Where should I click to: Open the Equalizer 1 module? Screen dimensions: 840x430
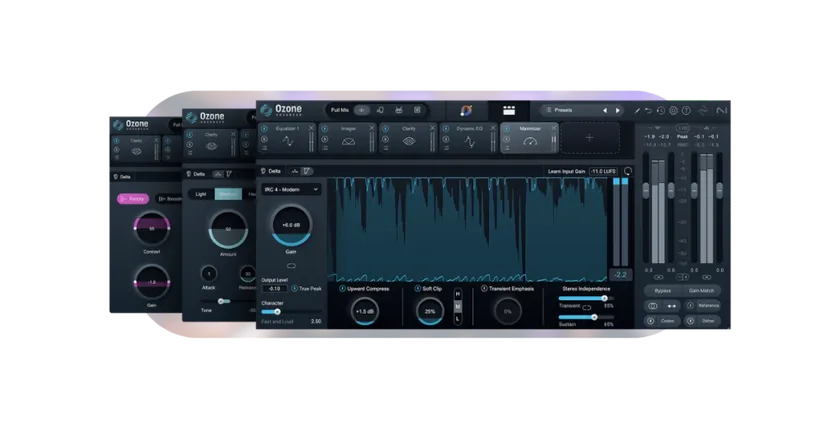(x=288, y=138)
